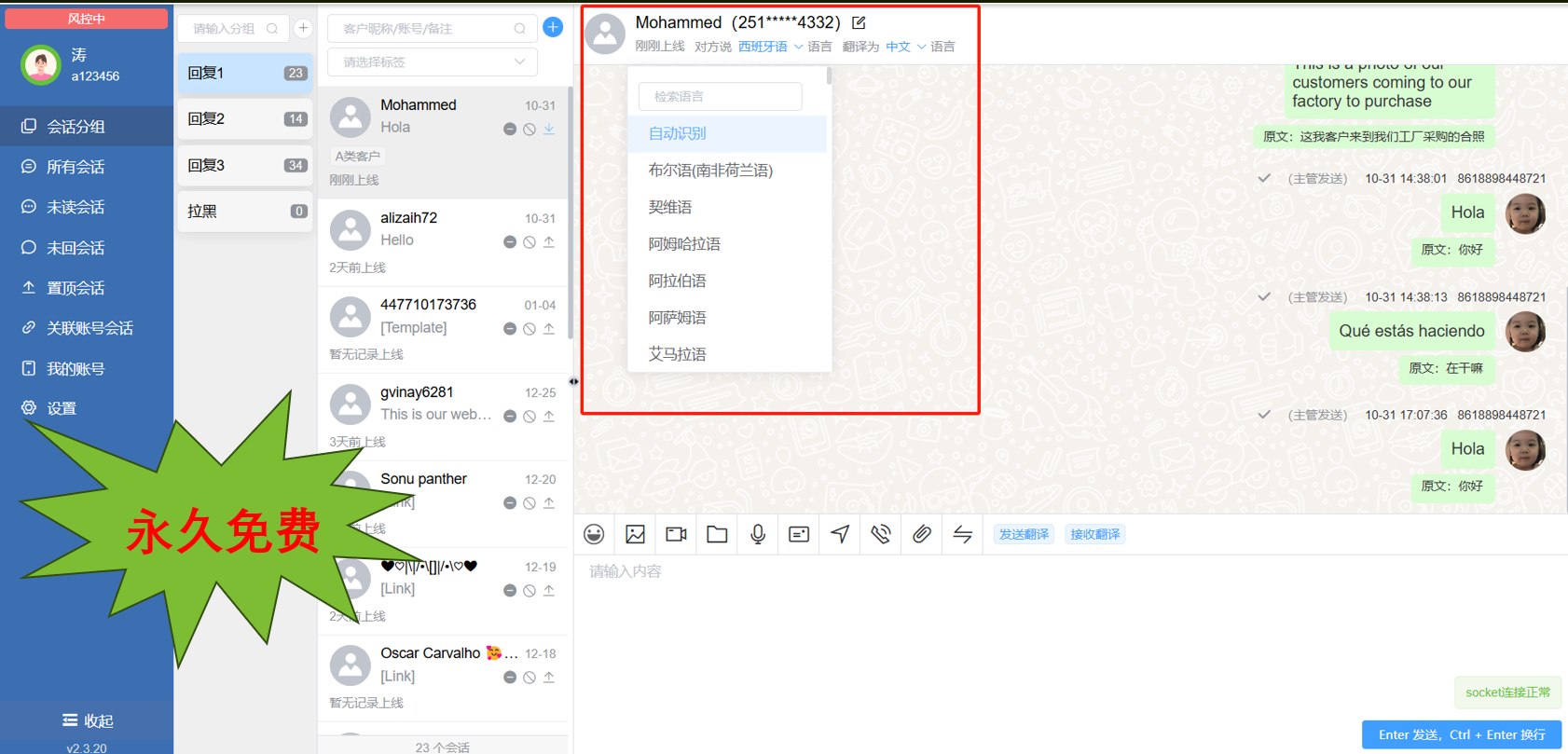Image resolution: width=1568 pixels, height=754 pixels.
Task: Select 阿姆哈拉语 in the language list
Action: tap(727, 244)
